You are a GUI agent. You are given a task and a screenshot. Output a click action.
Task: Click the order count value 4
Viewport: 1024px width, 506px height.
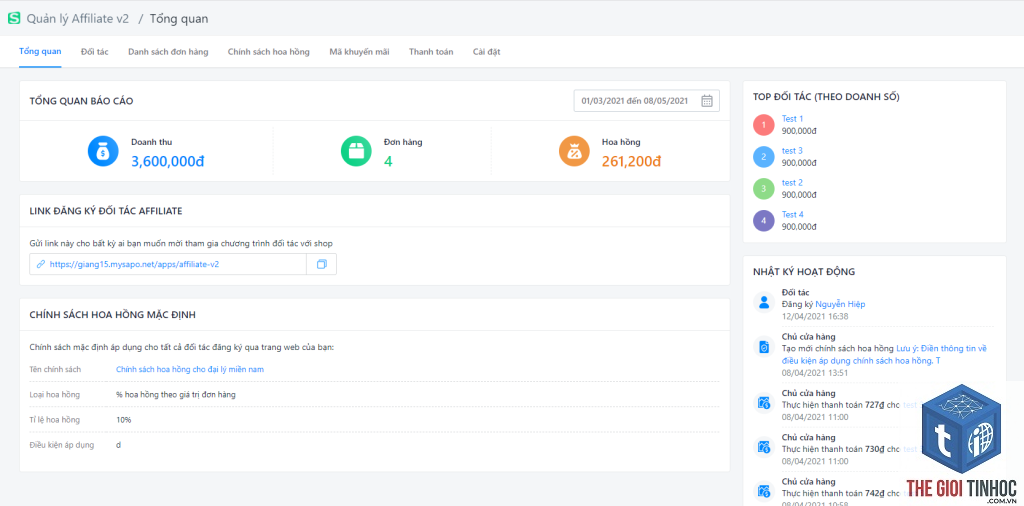tap(388, 161)
